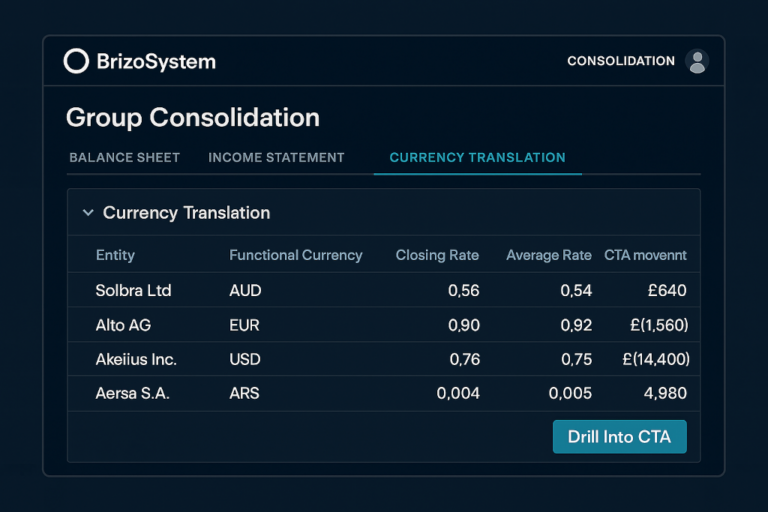Click the Closing Rate column header
The image size is (768, 512).
(x=437, y=255)
